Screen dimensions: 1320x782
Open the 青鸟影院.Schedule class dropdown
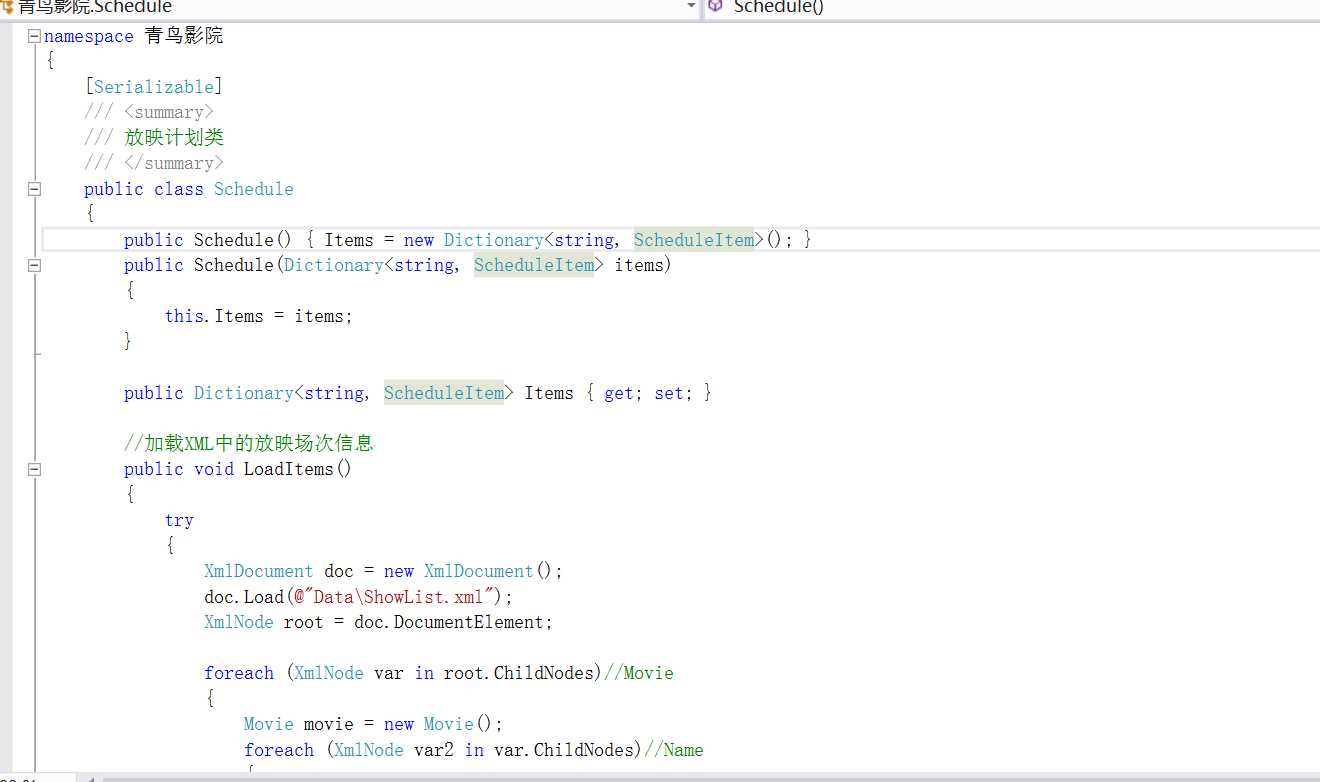[350, 7]
